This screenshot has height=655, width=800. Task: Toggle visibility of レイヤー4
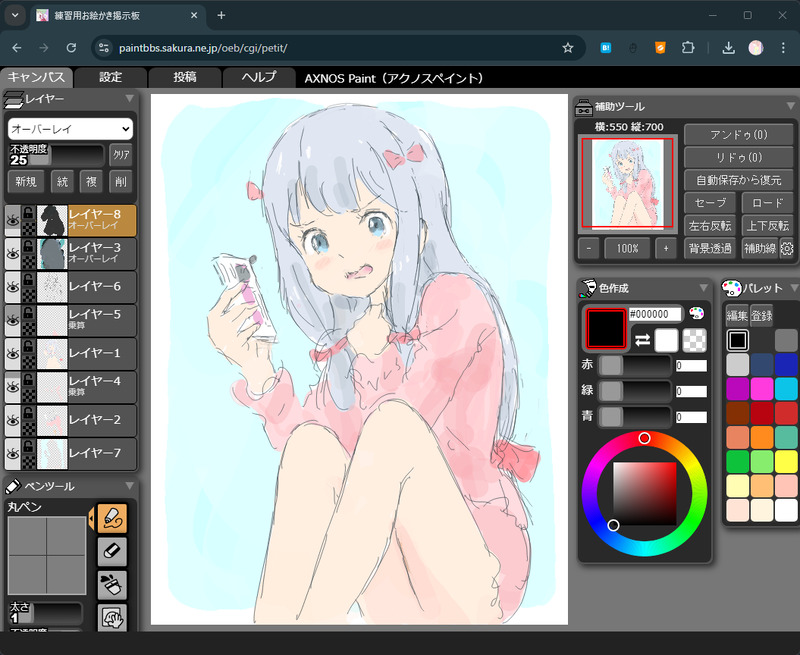pyautogui.click(x=13, y=387)
